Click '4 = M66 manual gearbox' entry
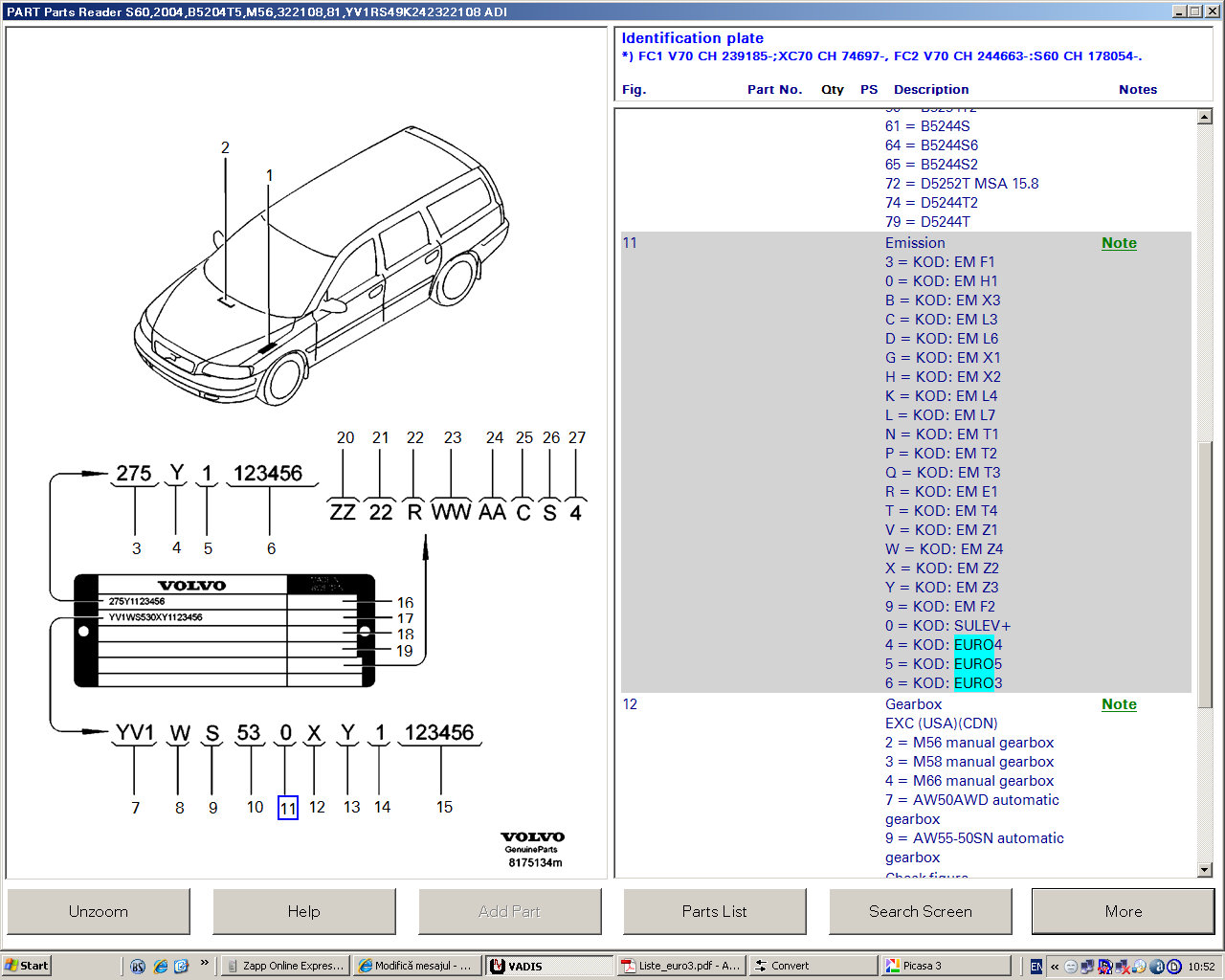This screenshot has height=980, width=1225. [x=969, y=781]
